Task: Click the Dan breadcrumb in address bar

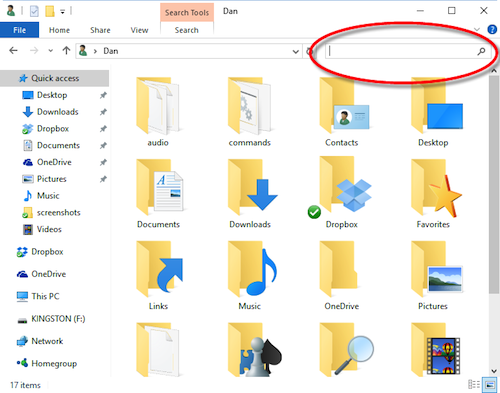Action: point(111,51)
